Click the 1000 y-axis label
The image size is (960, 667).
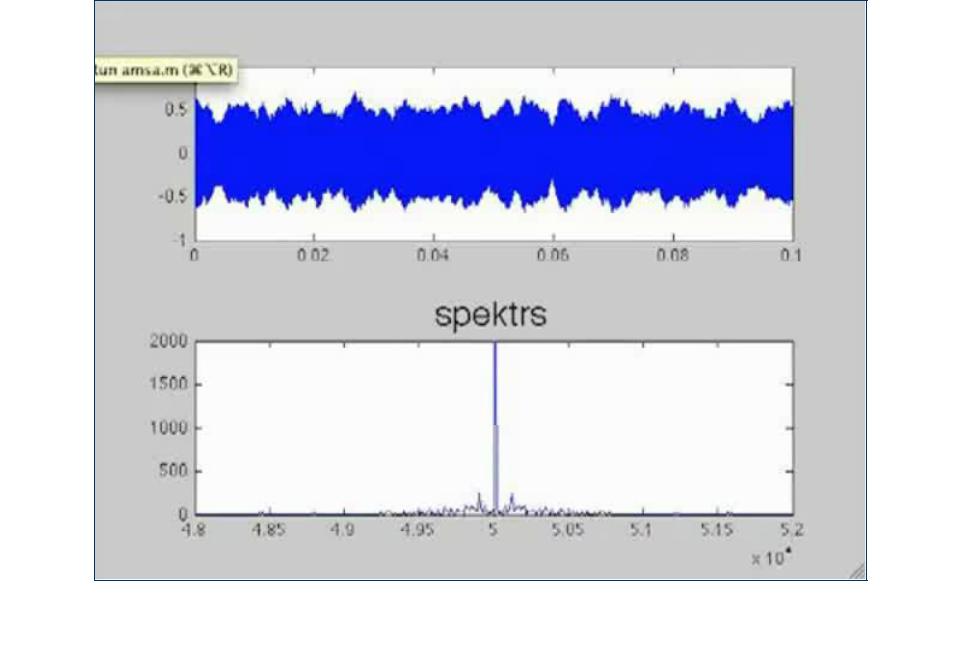click(x=168, y=428)
